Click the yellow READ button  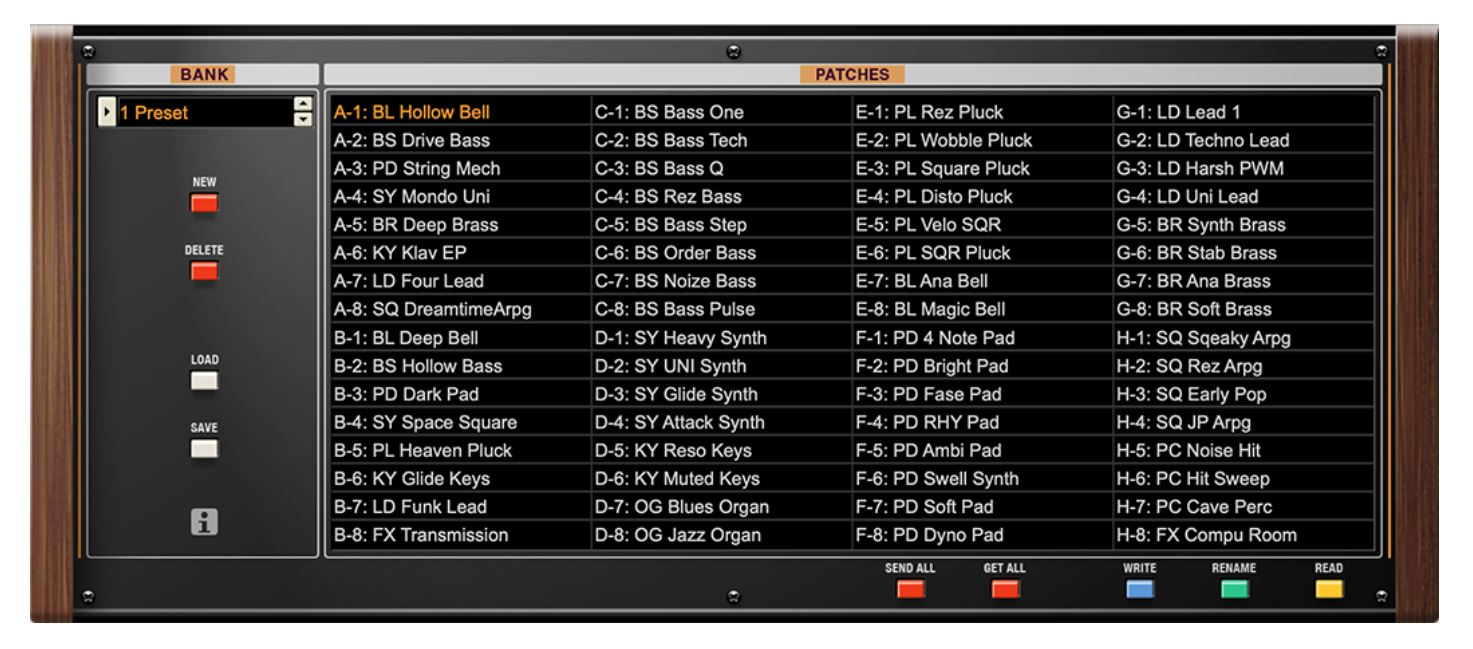pyautogui.click(x=1329, y=589)
